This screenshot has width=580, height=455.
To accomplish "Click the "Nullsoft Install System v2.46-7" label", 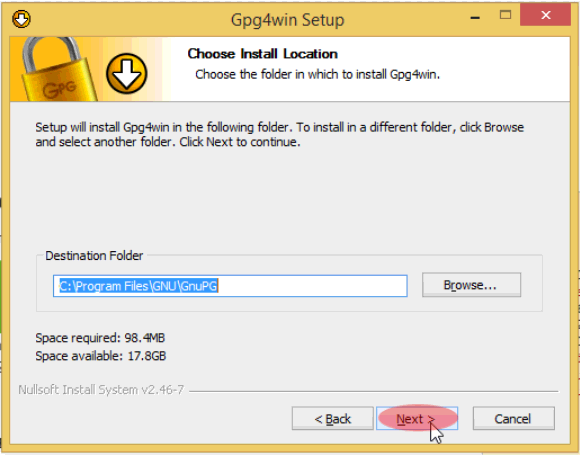I will 101,390.
